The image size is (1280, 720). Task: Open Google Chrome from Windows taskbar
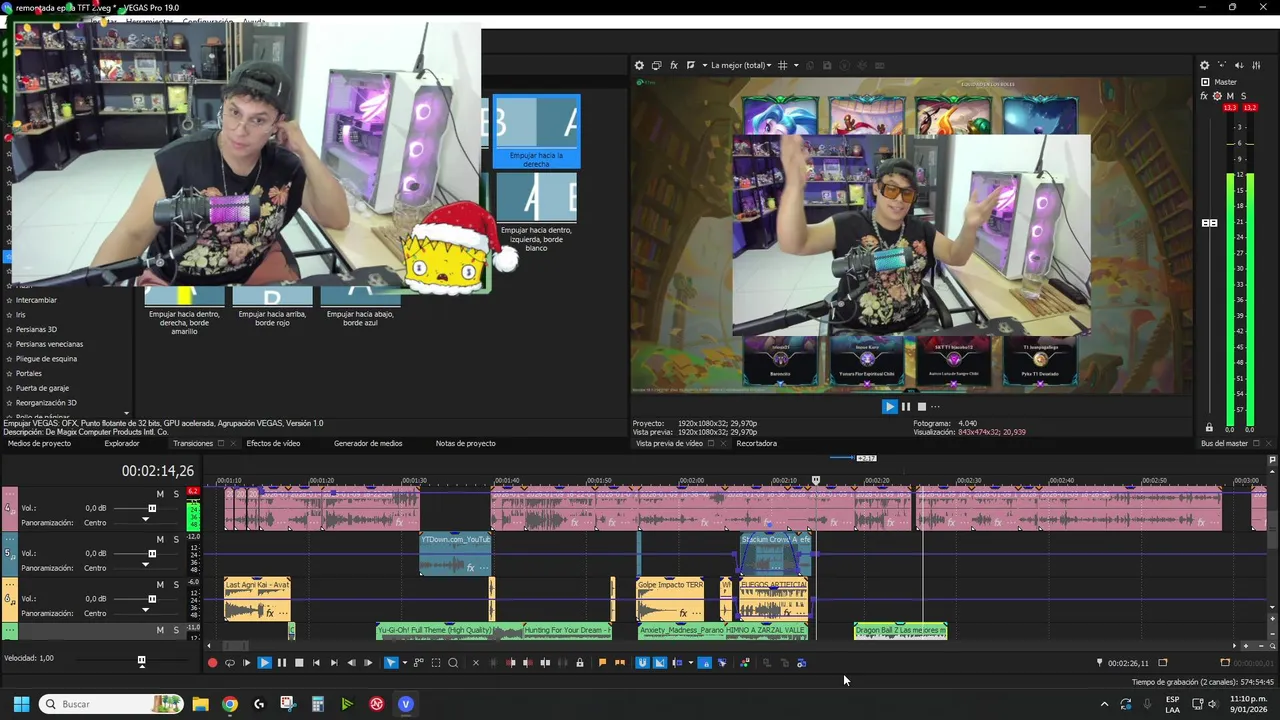coord(230,704)
